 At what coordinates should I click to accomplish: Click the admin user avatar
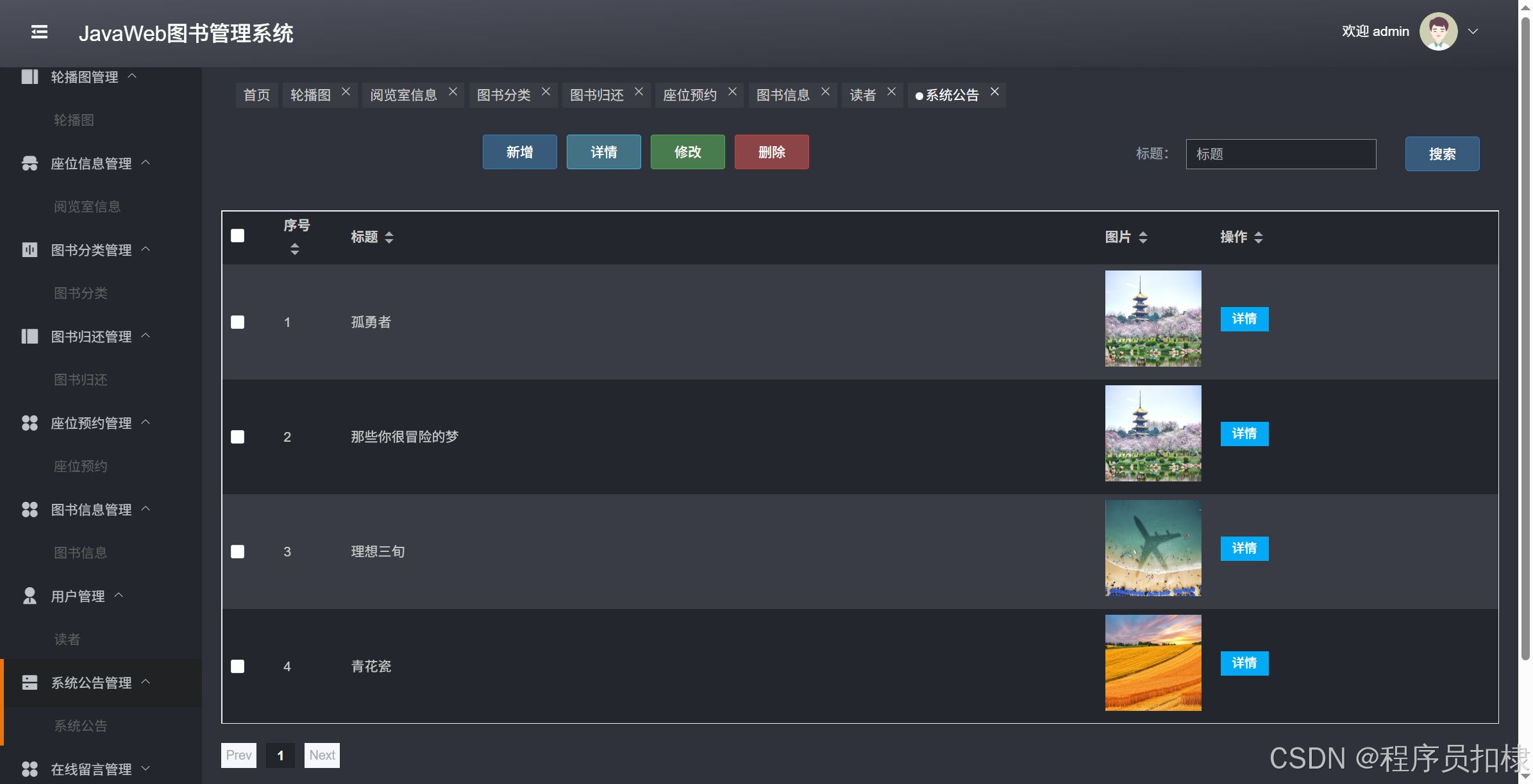(1438, 31)
